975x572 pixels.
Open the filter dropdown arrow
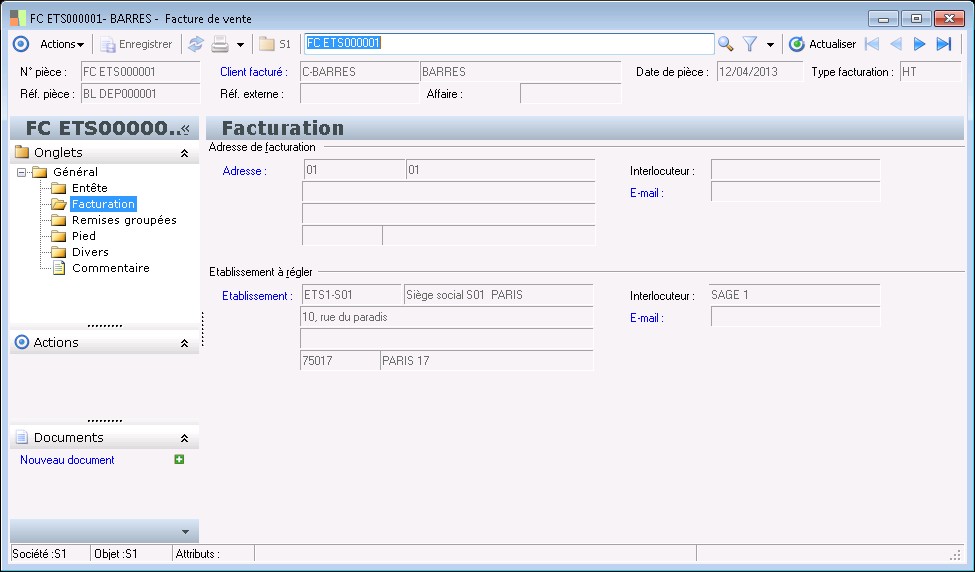pyautogui.click(x=770, y=45)
